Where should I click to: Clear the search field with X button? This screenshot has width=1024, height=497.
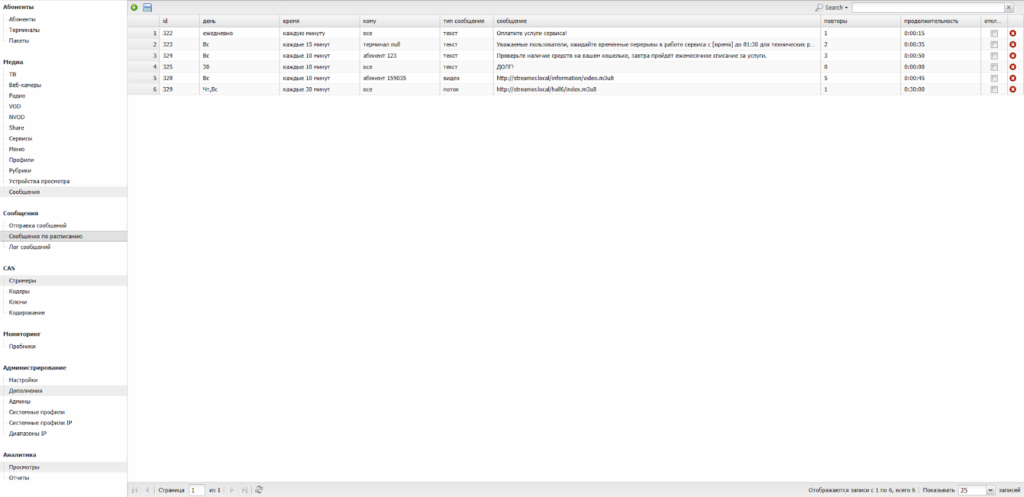pos(1009,7)
